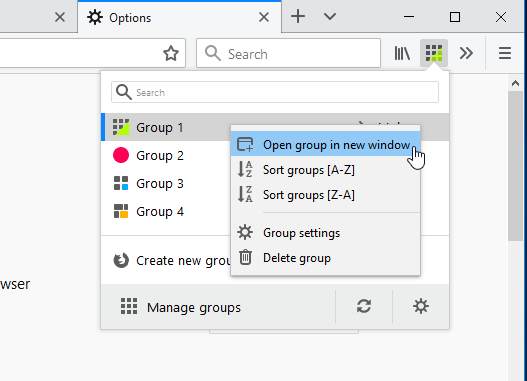Expand the toolbar overflow chevrons
Viewport: 527px width, 381px height.
click(x=466, y=53)
